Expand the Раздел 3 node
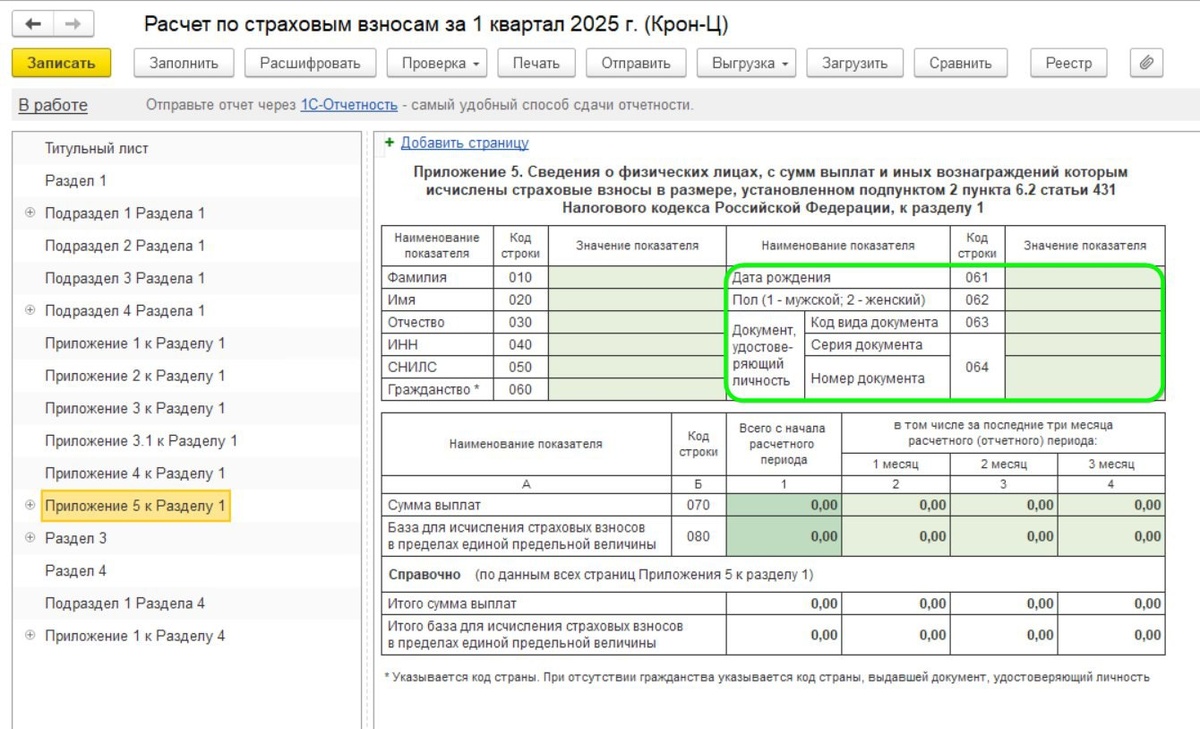Viewport: 1200px width, 729px height. click(x=29, y=538)
